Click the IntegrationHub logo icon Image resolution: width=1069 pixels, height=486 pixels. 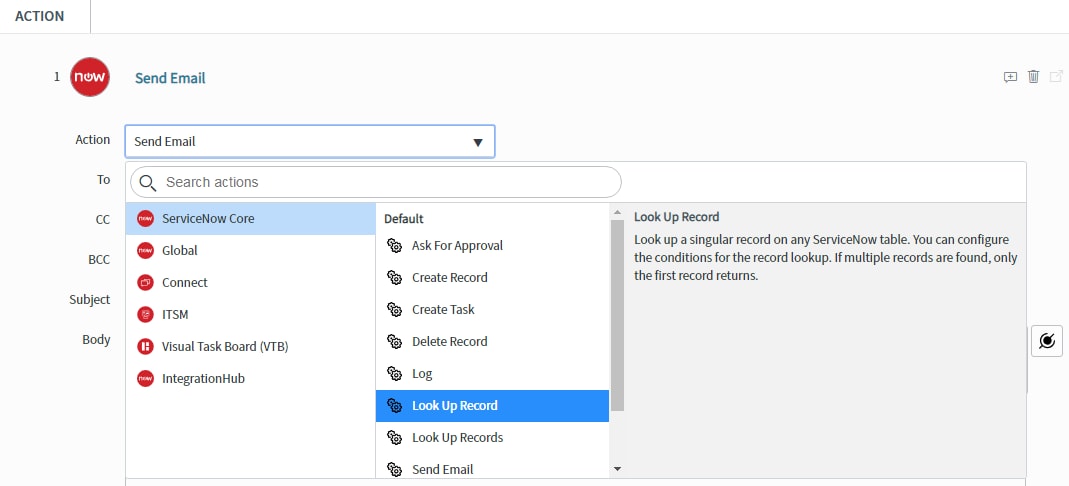coord(145,378)
